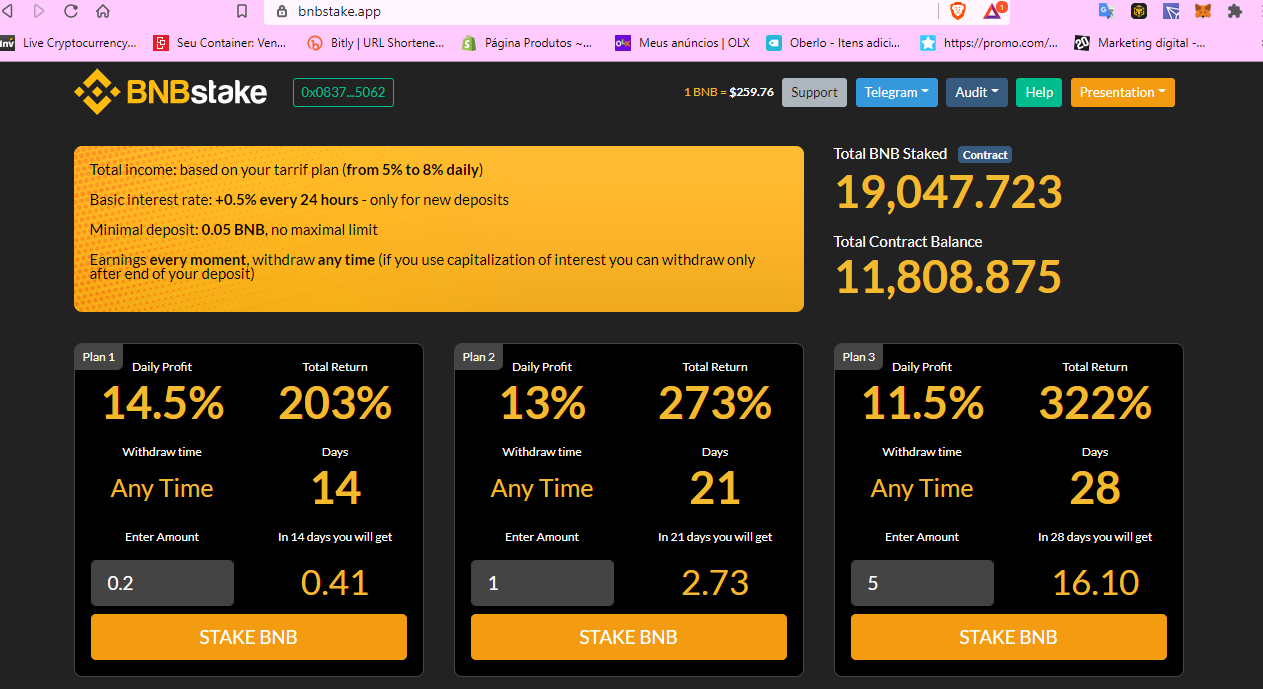Click the Brave Shields lion icon
Image resolution: width=1263 pixels, height=689 pixels.
click(958, 11)
